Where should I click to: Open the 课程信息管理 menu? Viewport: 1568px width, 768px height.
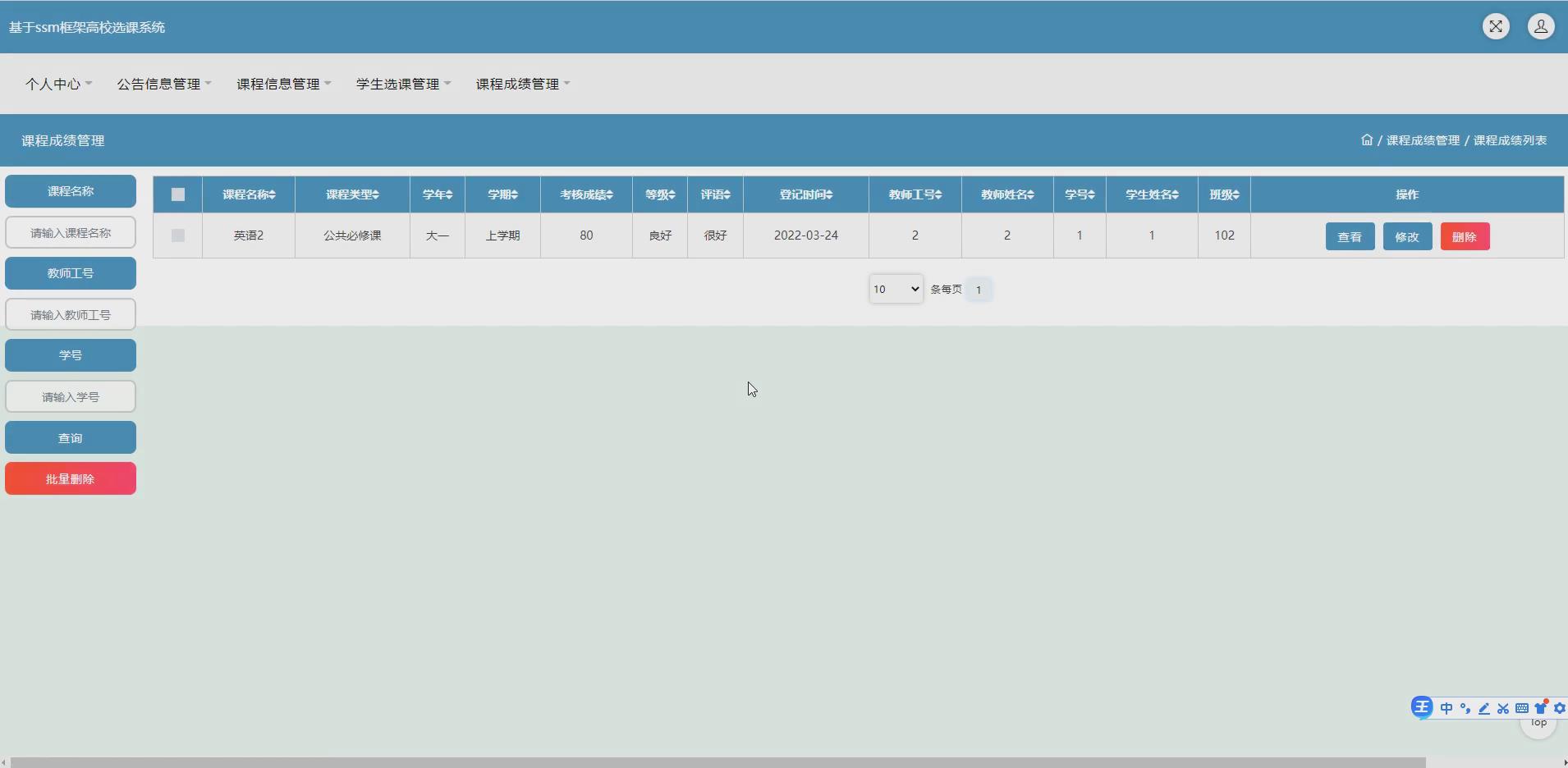284,84
